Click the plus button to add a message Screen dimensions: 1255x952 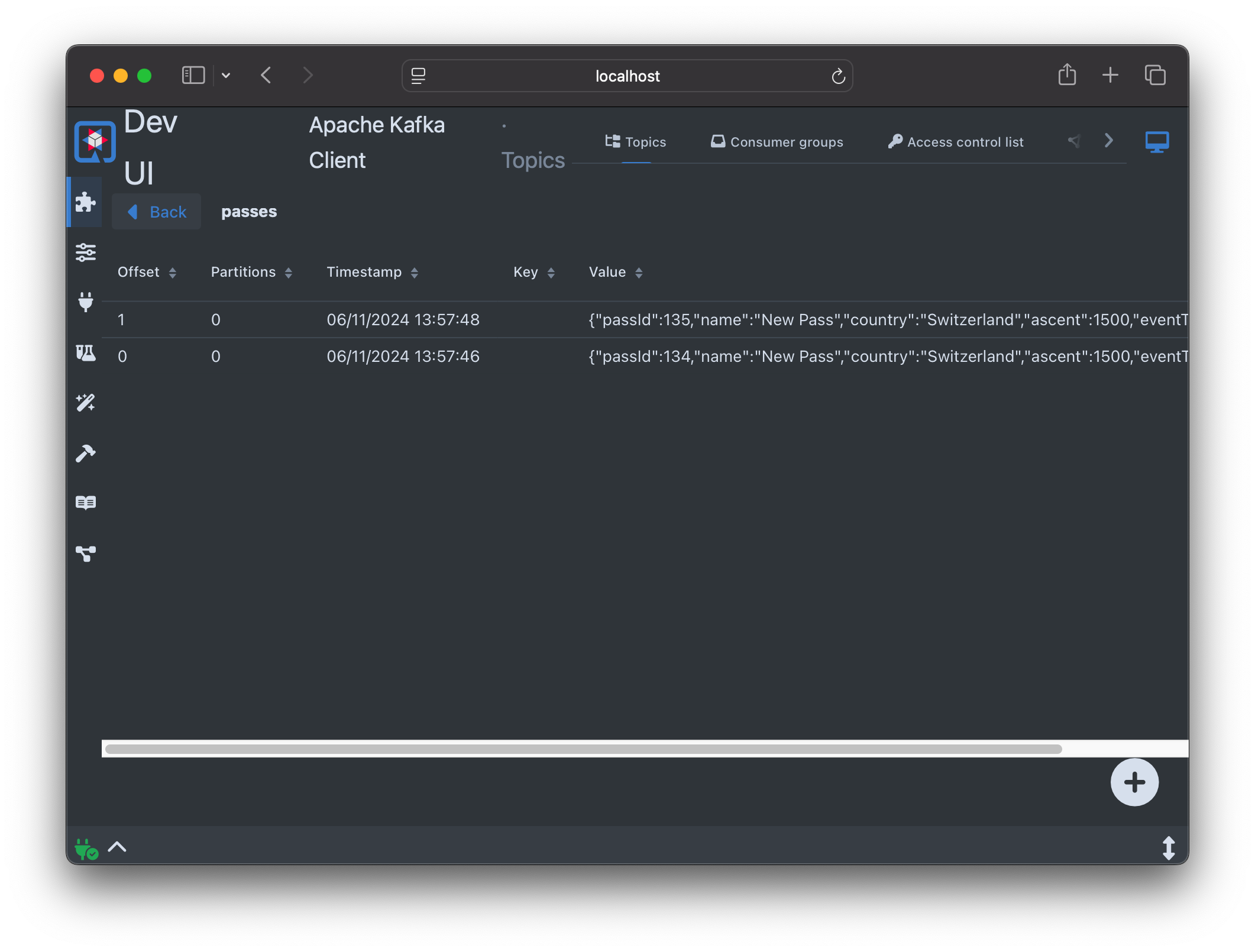1134,782
